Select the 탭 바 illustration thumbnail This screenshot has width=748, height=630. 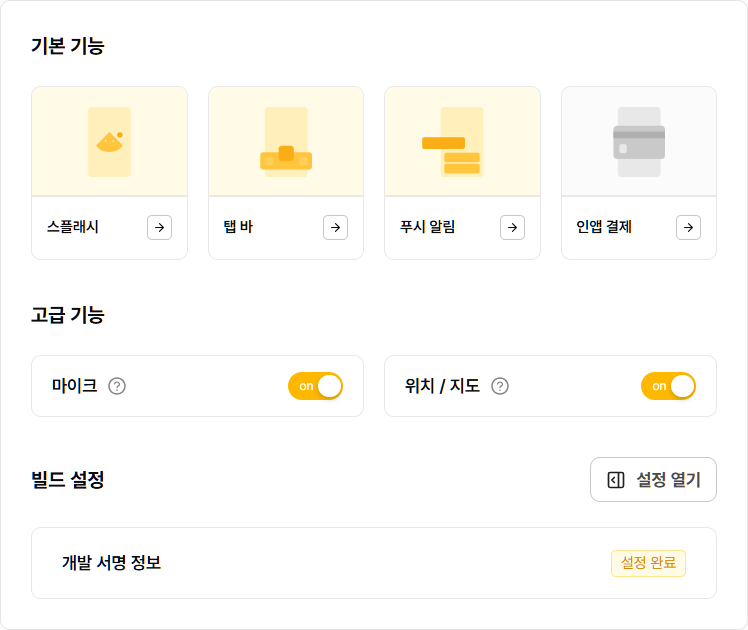[286, 142]
